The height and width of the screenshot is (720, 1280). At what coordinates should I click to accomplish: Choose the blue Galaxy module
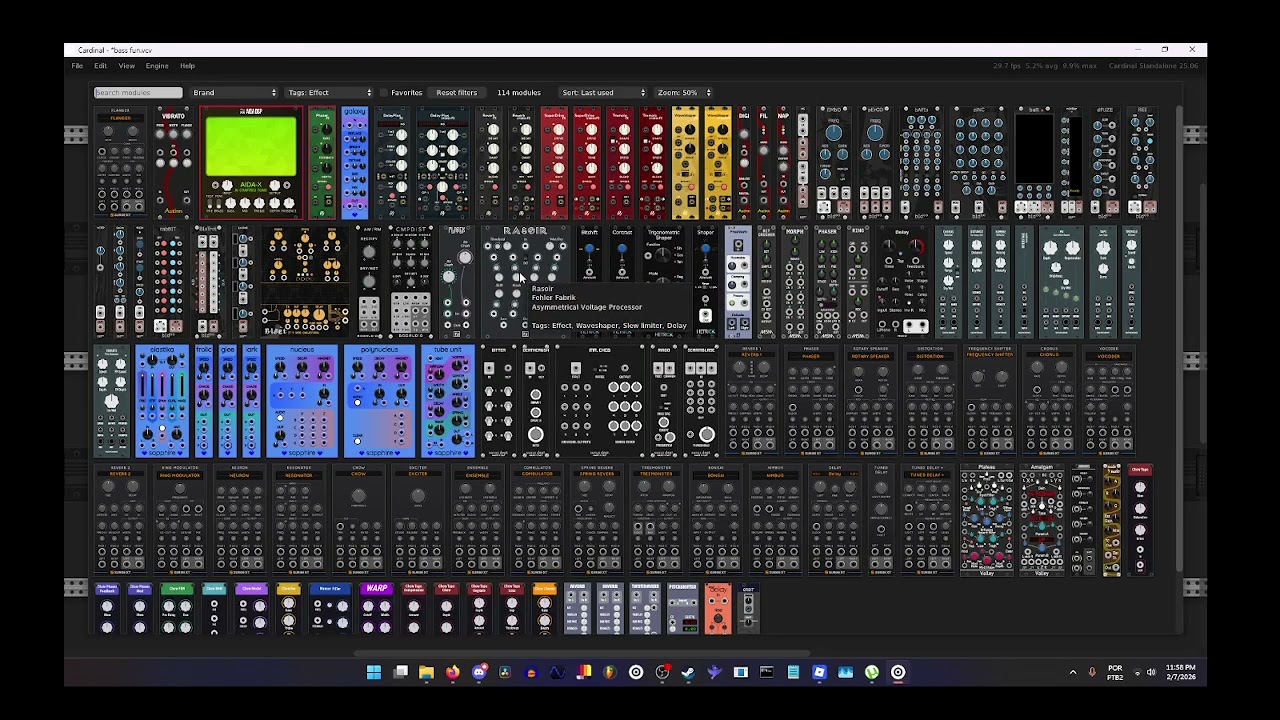(355, 163)
